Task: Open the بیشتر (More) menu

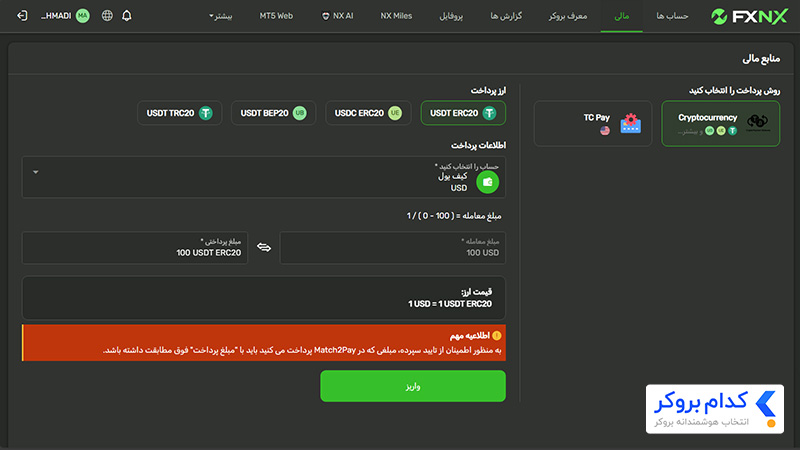Action: click(x=220, y=16)
